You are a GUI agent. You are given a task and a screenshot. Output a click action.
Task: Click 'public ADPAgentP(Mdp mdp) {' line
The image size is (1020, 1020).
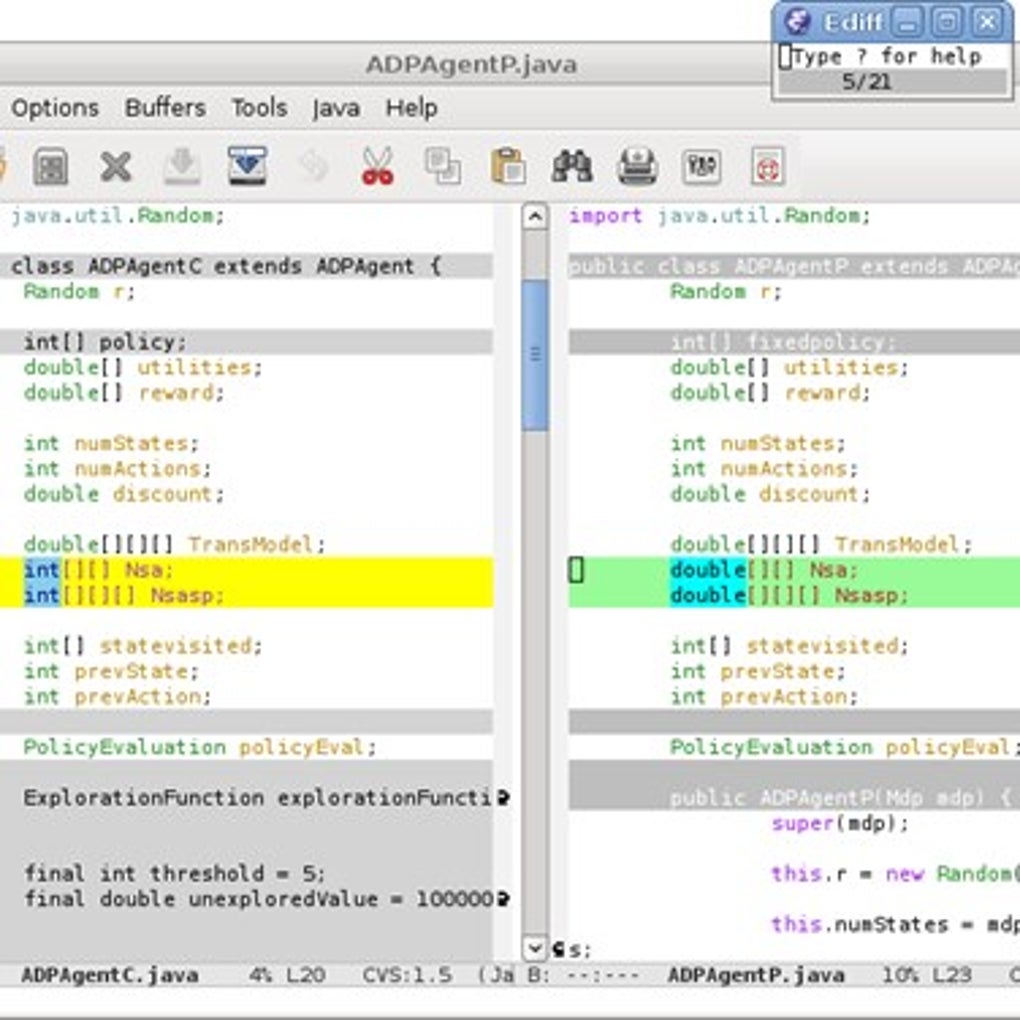841,798
